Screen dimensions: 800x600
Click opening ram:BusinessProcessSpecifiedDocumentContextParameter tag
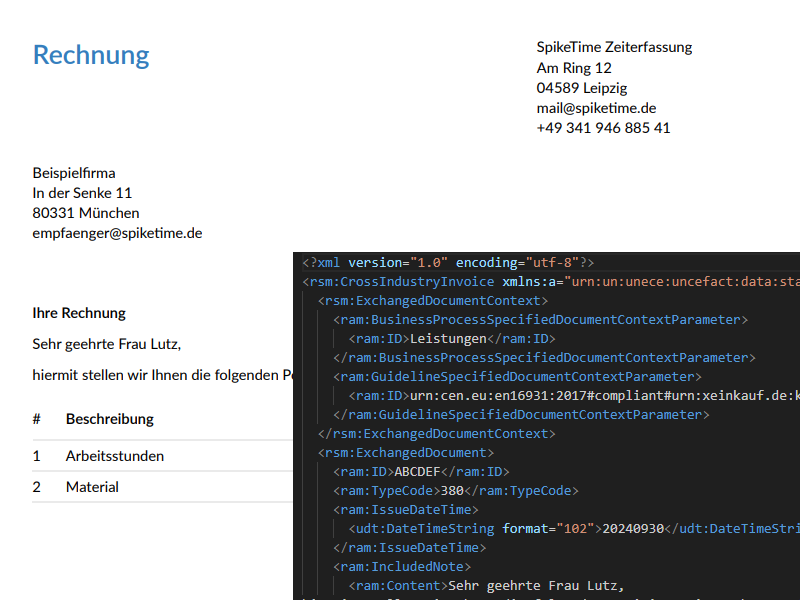[540, 320]
